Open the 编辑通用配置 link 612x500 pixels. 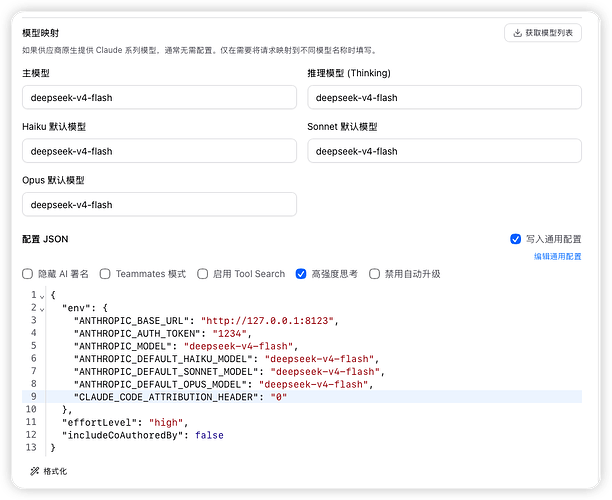(557, 256)
